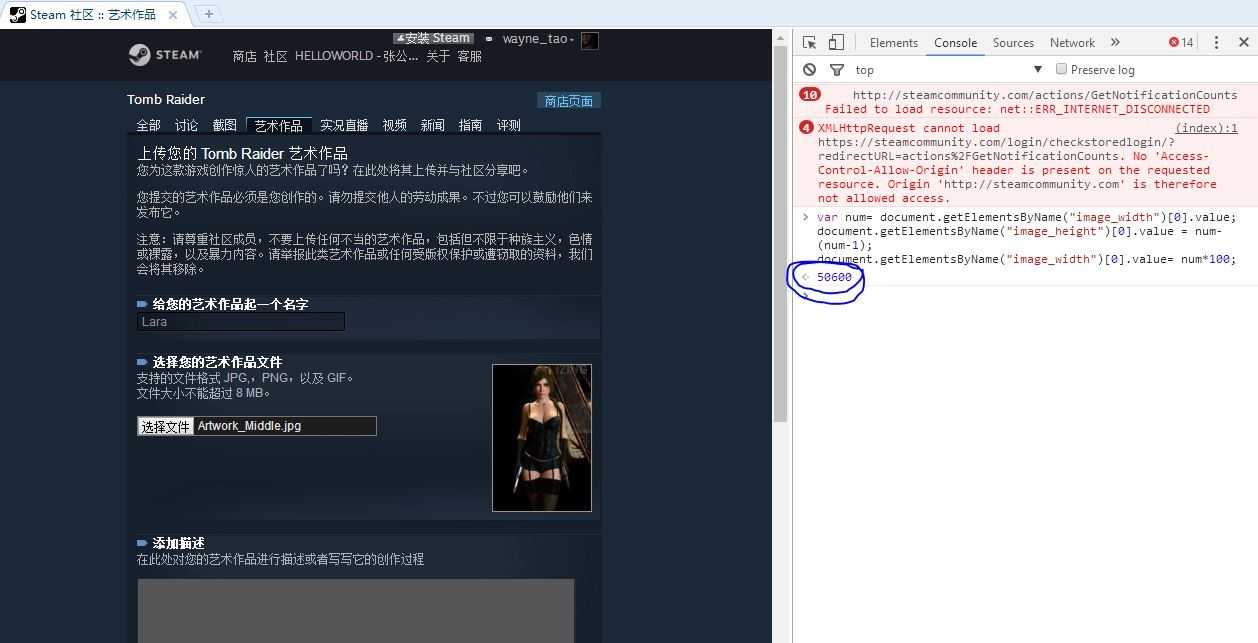Open the HELLOWORLD profile menu item
This screenshot has width=1258, height=643.
click(356, 56)
